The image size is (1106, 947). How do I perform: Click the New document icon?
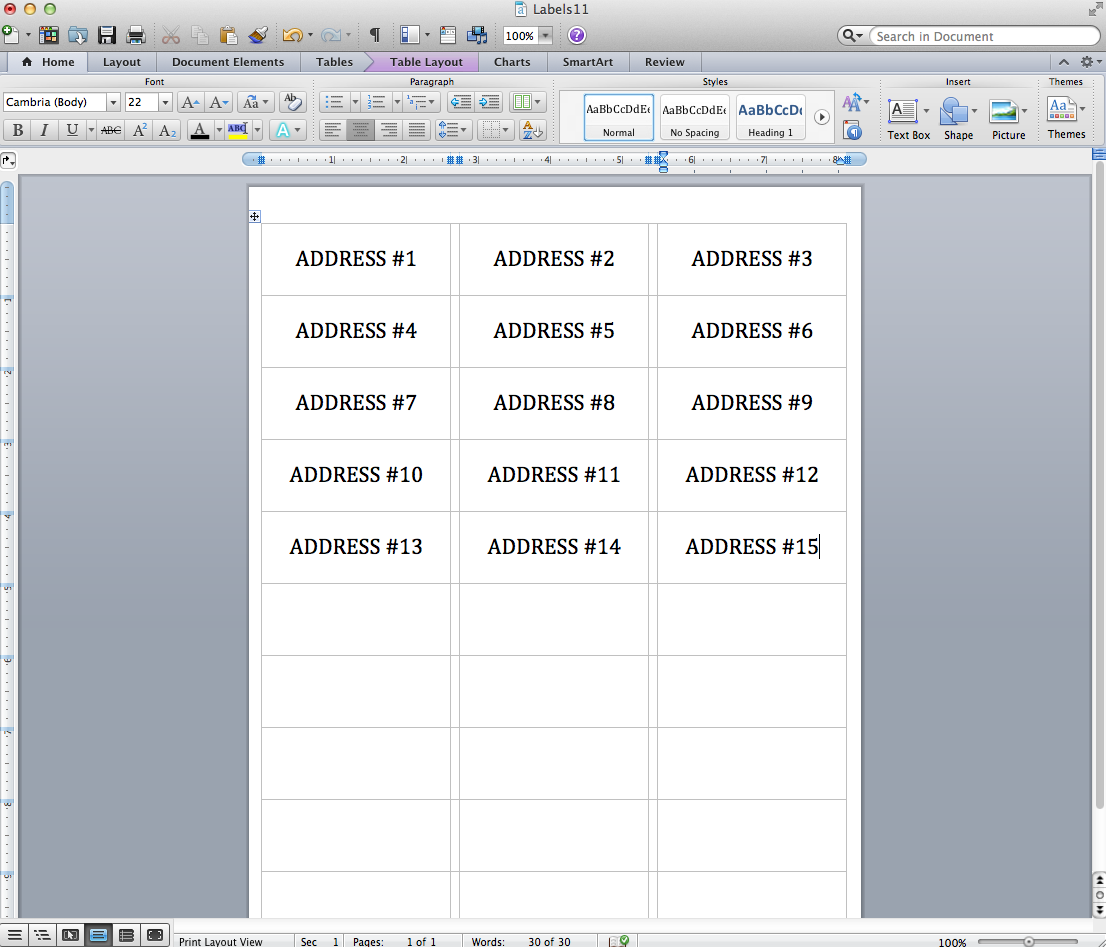(x=11, y=35)
